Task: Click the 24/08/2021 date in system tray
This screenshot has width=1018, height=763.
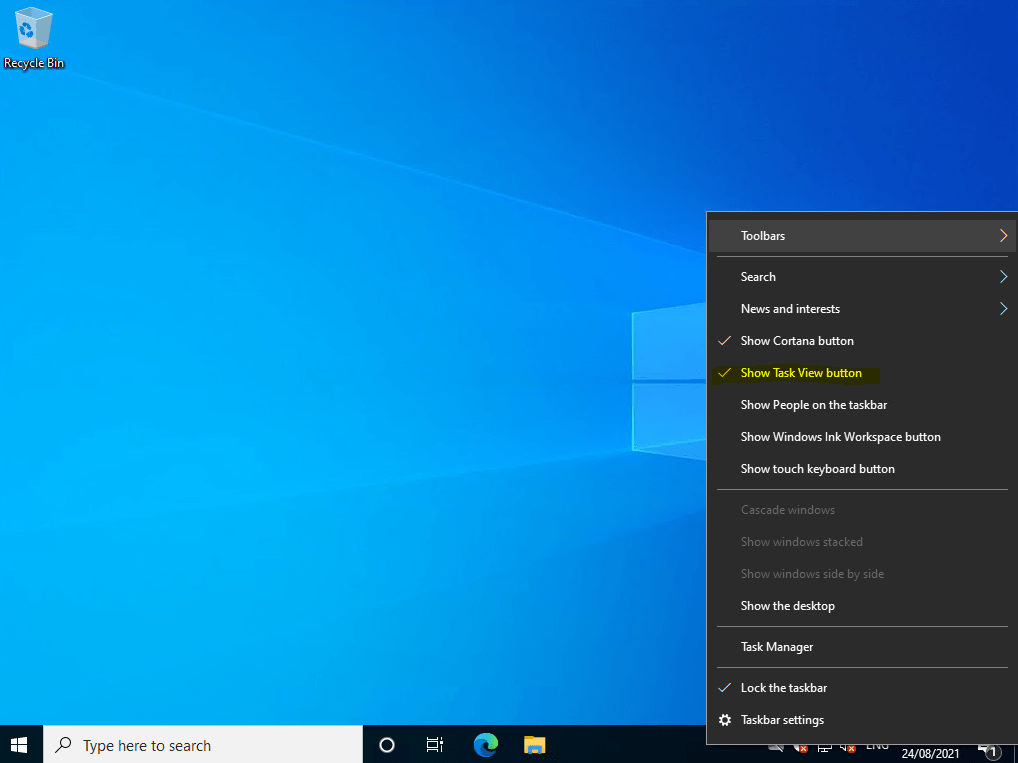Action: tap(930, 753)
